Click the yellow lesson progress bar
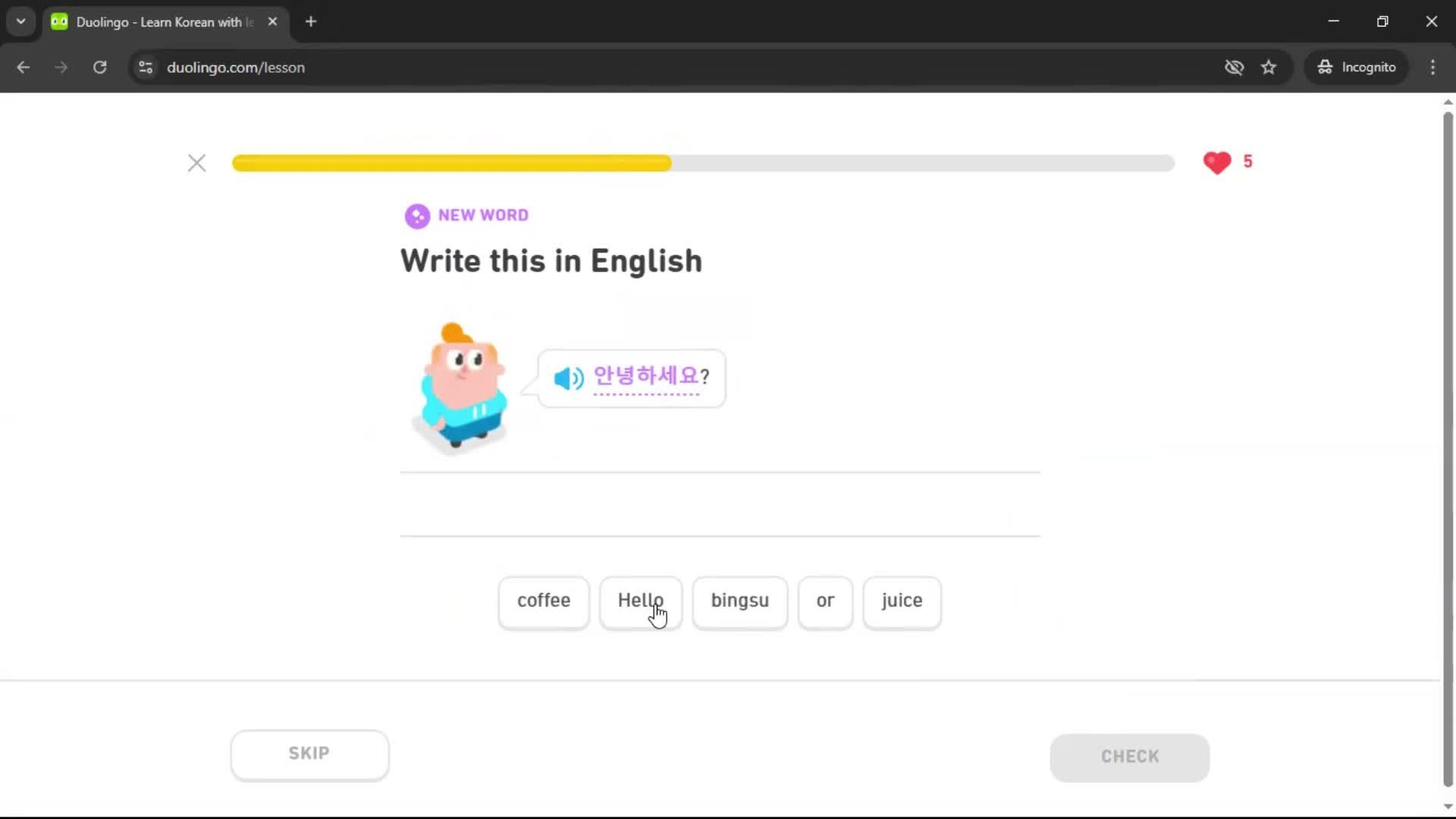The height and width of the screenshot is (819, 1456). click(450, 162)
